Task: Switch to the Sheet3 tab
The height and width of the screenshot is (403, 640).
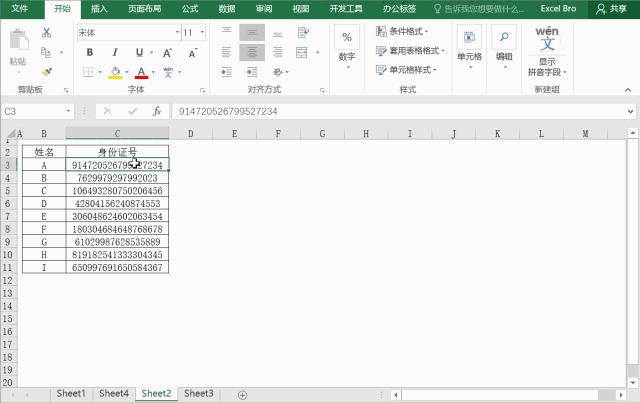Action: [199, 394]
